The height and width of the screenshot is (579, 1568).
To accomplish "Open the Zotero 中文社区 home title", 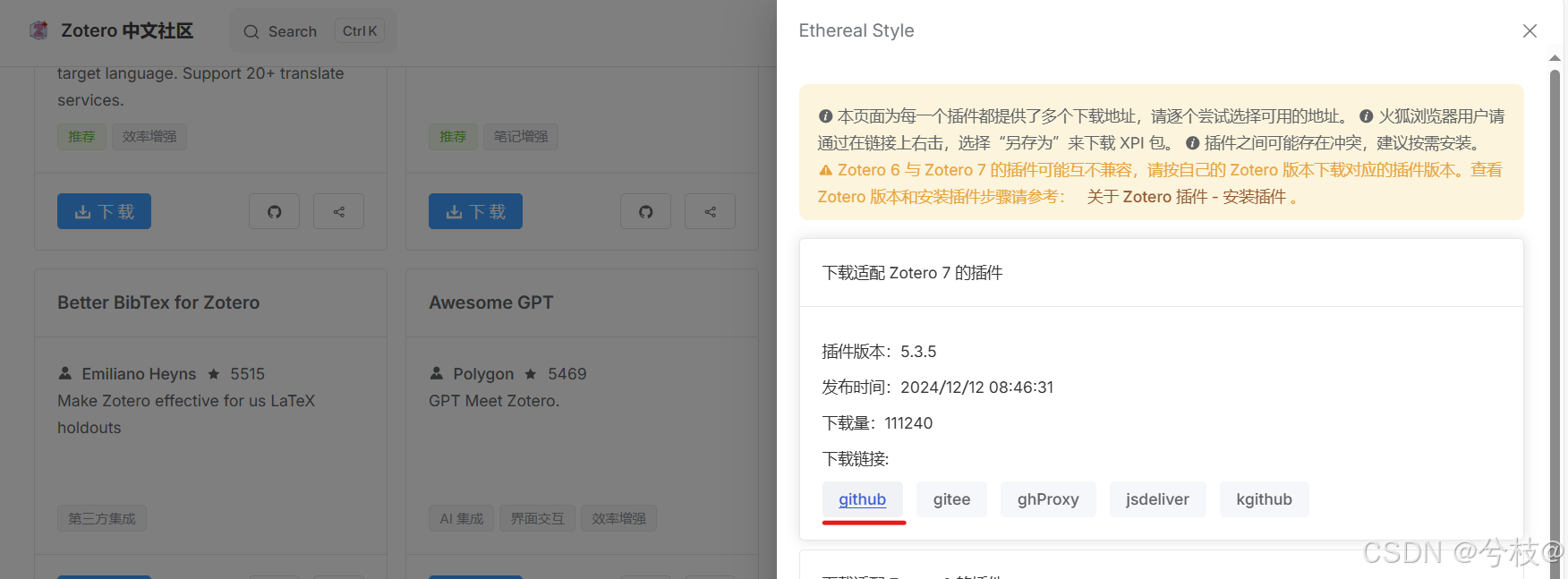I will 127,30.
